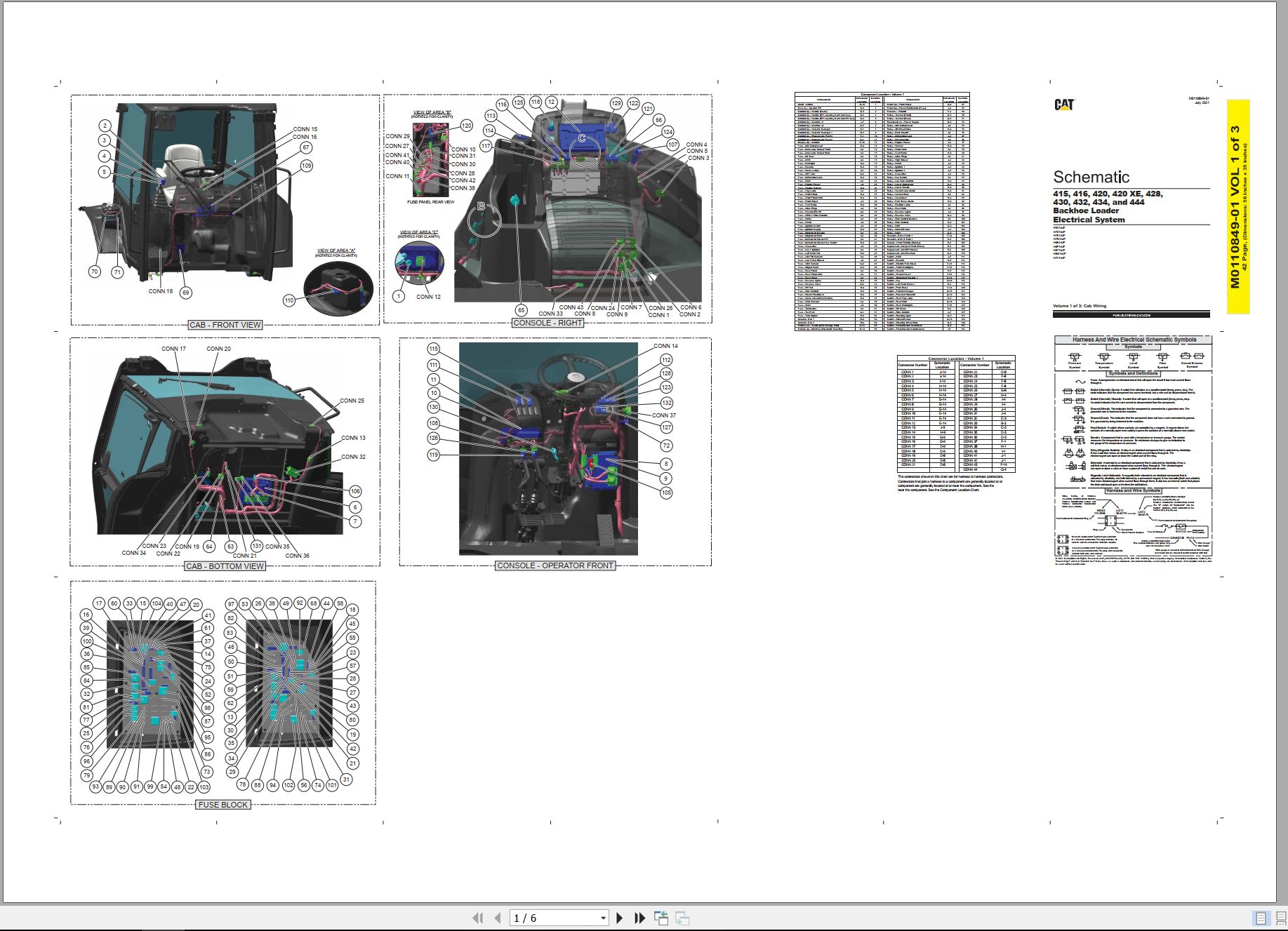Click the CONSOLE - OPERATOR FRONT label
The image size is (1288, 931).
[x=555, y=565]
